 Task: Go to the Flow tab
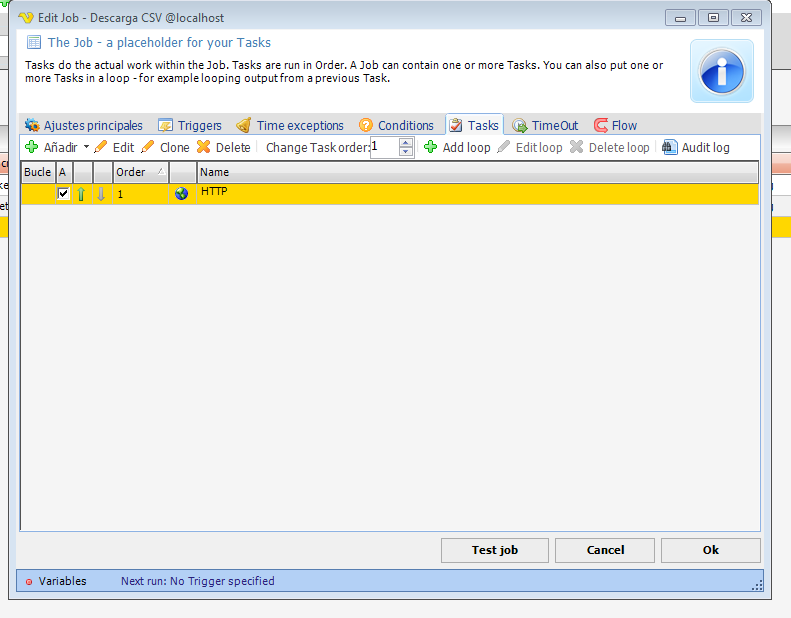click(615, 125)
